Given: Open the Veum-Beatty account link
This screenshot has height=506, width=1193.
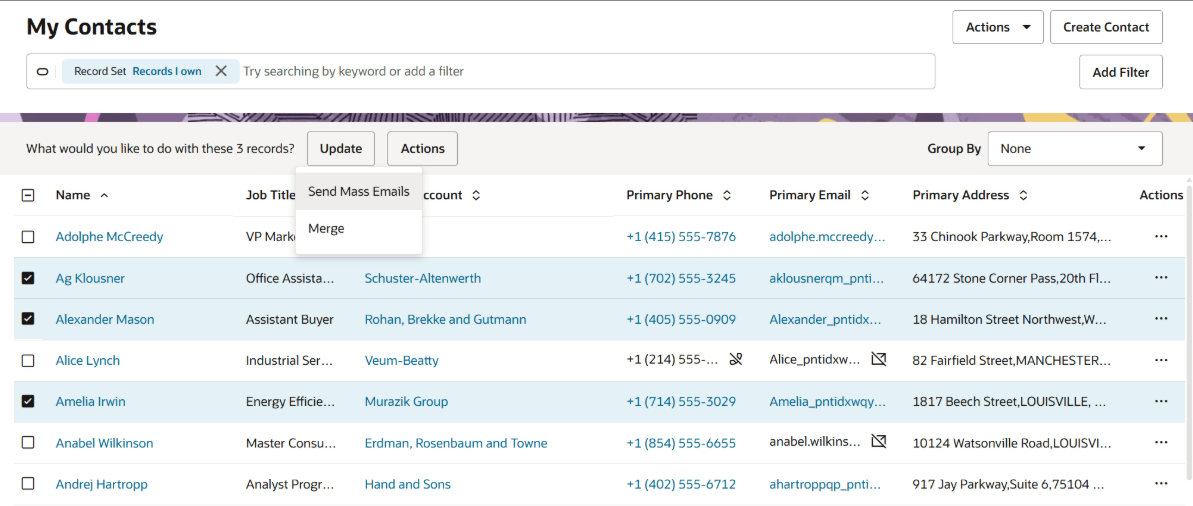Looking at the screenshot, I should pyautogui.click(x=402, y=360).
